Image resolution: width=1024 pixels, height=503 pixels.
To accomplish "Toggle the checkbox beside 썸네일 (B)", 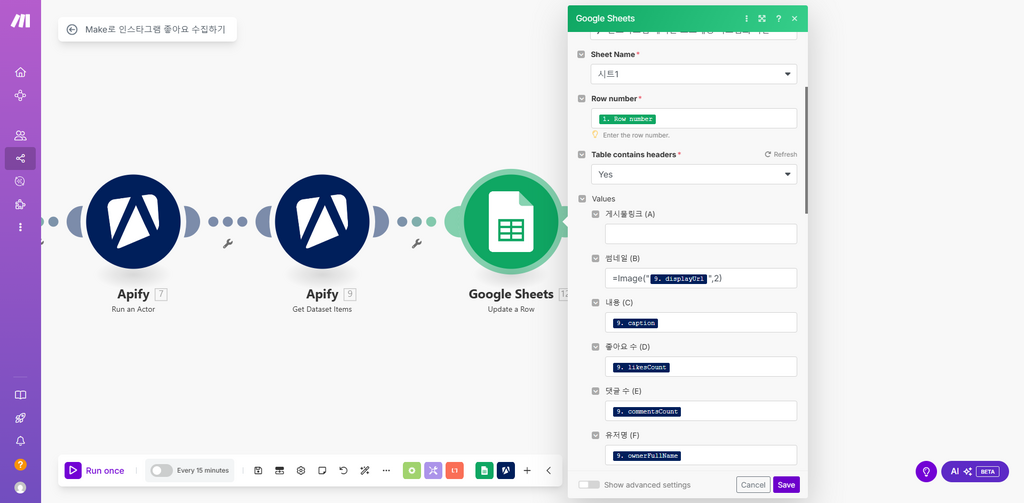I will (x=596, y=258).
